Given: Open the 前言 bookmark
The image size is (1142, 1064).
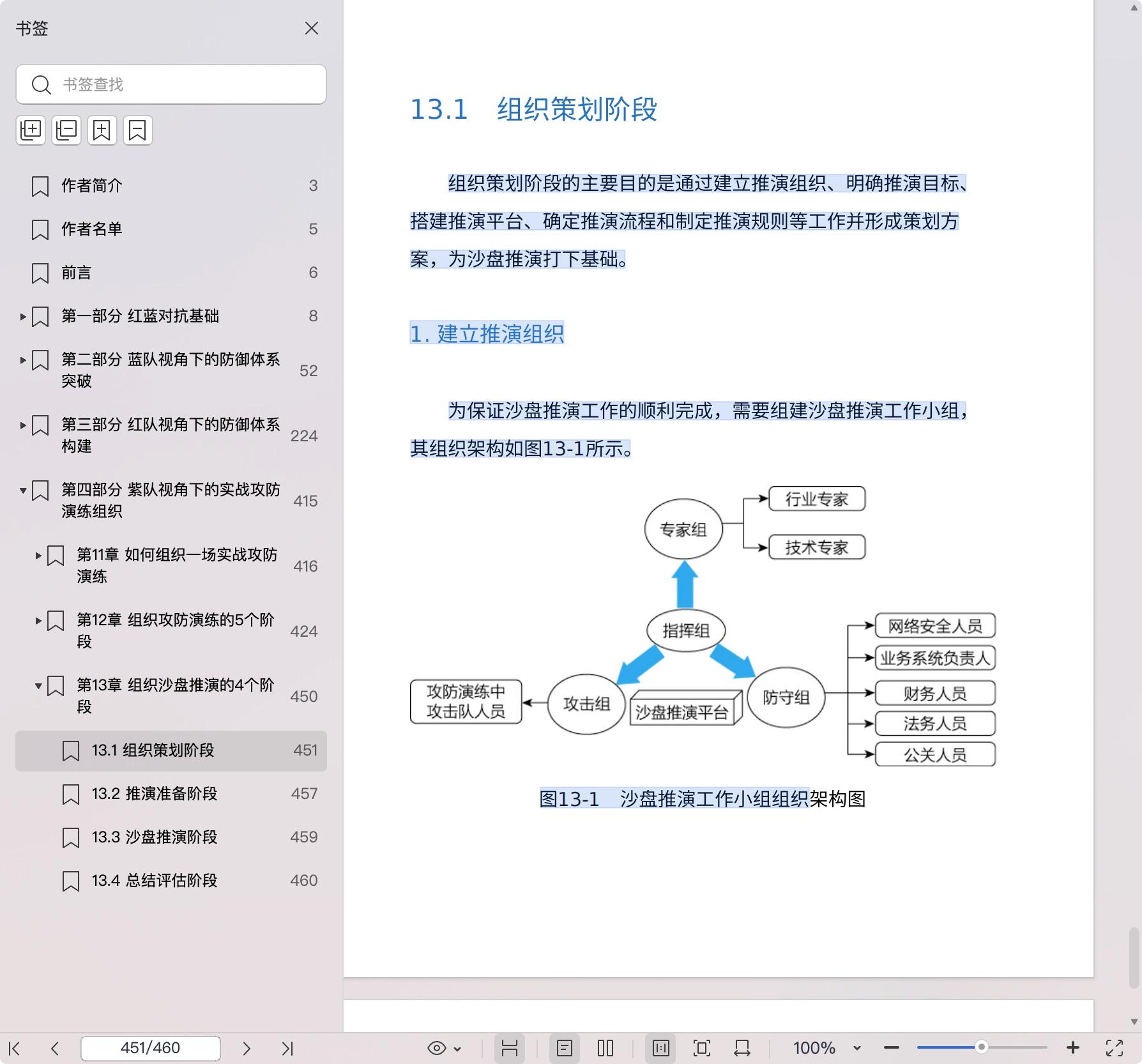Looking at the screenshot, I should [171, 273].
